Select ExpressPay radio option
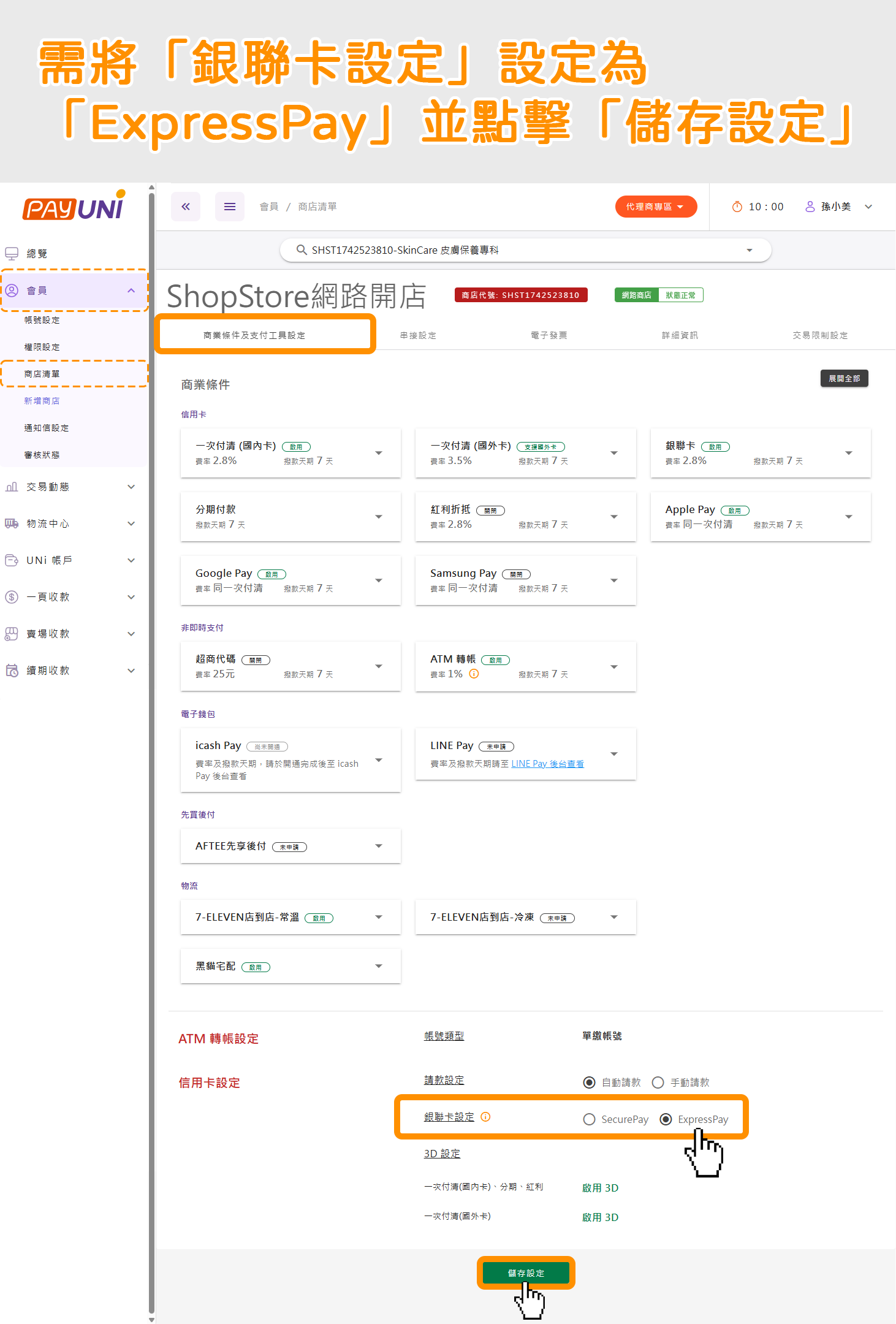This screenshot has width=896, height=1324. click(x=666, y=1119)
